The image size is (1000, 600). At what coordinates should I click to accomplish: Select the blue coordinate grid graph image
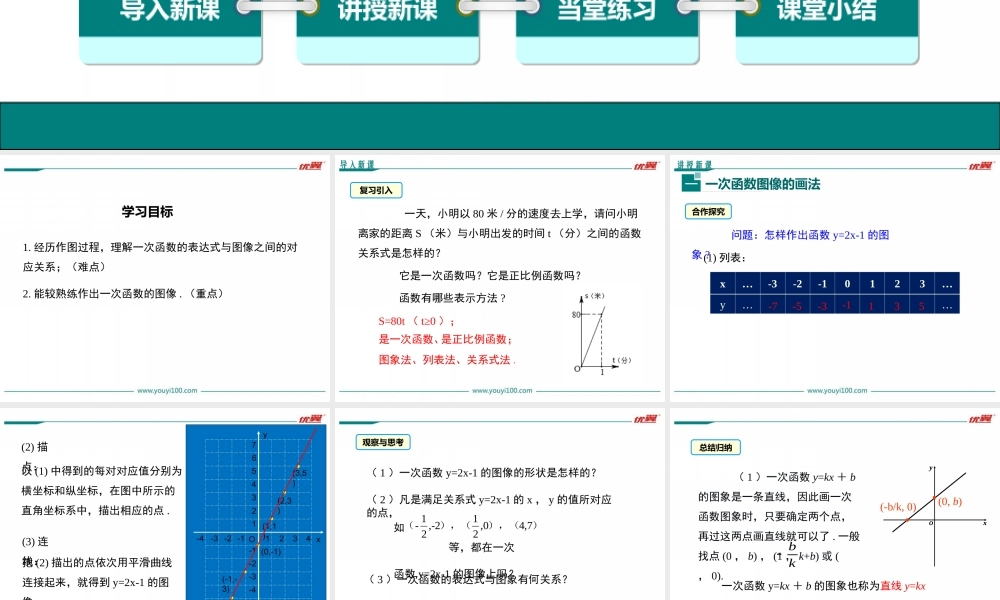pyautogui.click(x=257, y=512)
